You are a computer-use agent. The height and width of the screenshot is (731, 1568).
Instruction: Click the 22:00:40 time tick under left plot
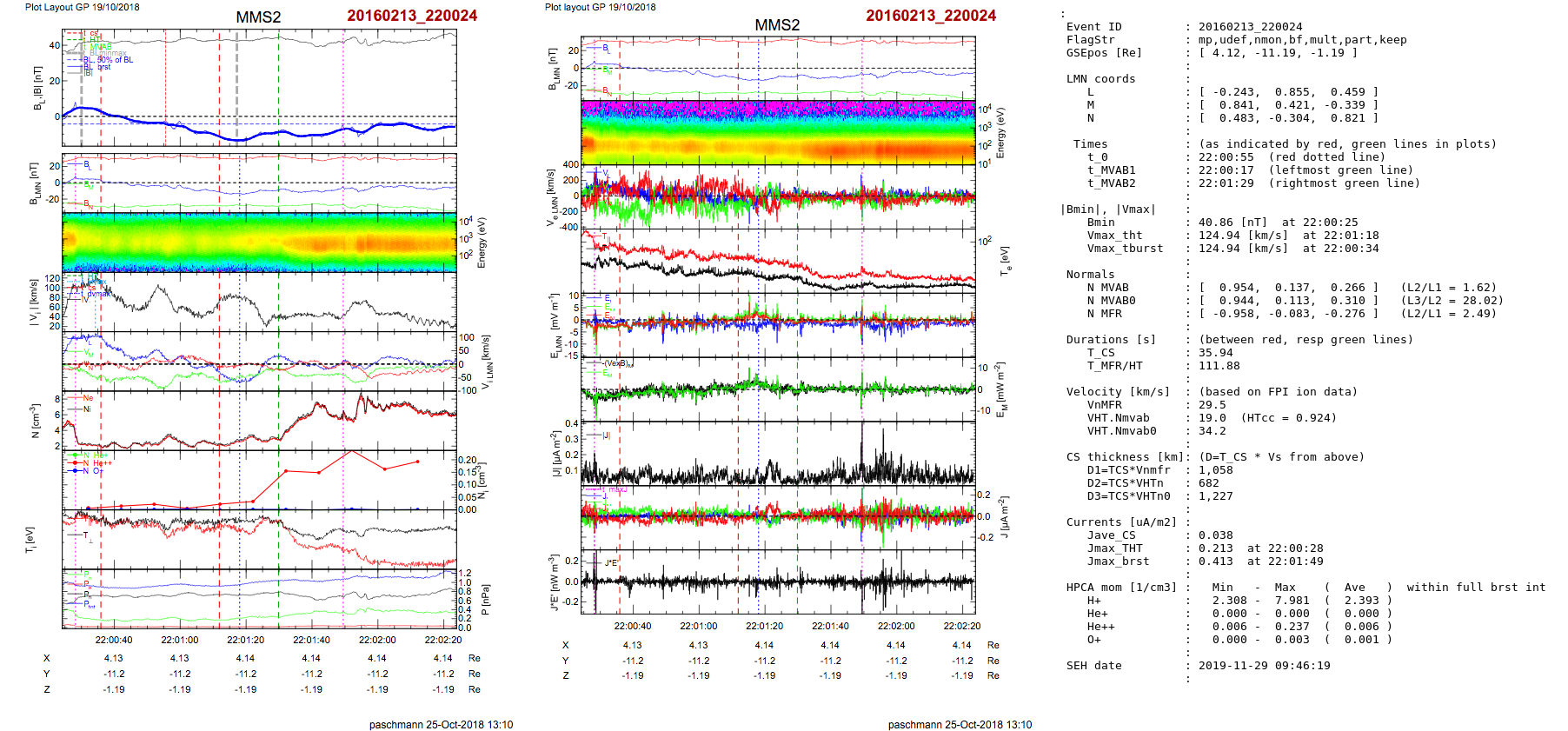[114, 640]
